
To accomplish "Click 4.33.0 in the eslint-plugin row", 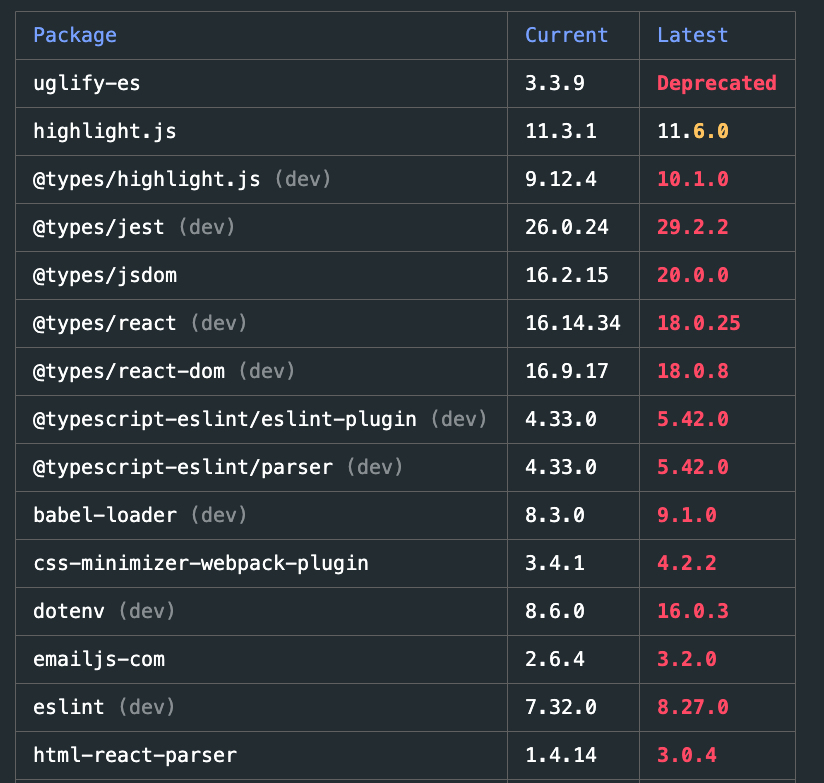I will tap(561, 419).
